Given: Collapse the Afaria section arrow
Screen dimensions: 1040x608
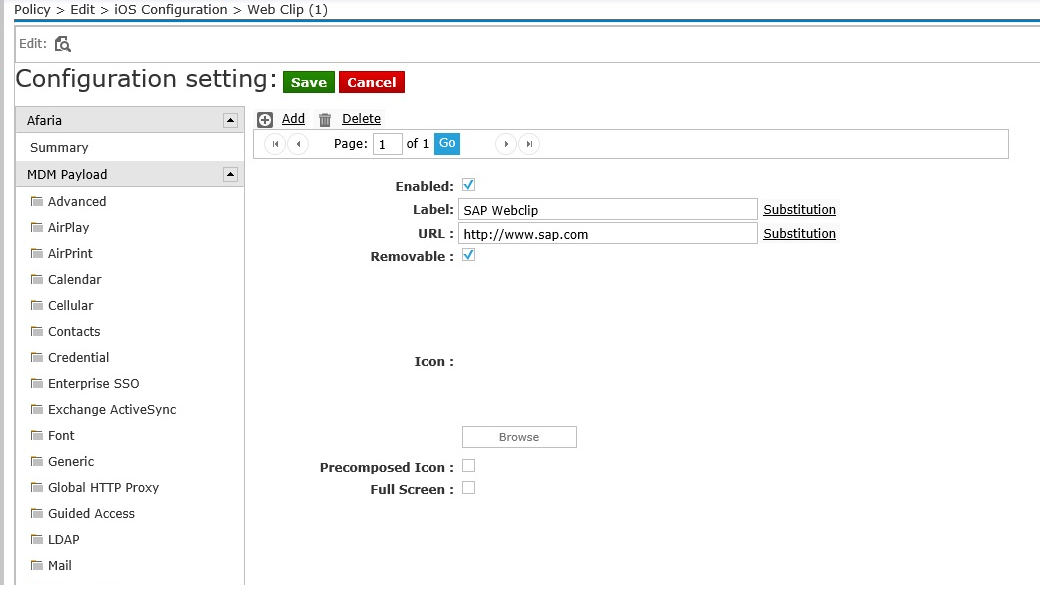Looking at the screenshot, I should [x=230, y=120].
